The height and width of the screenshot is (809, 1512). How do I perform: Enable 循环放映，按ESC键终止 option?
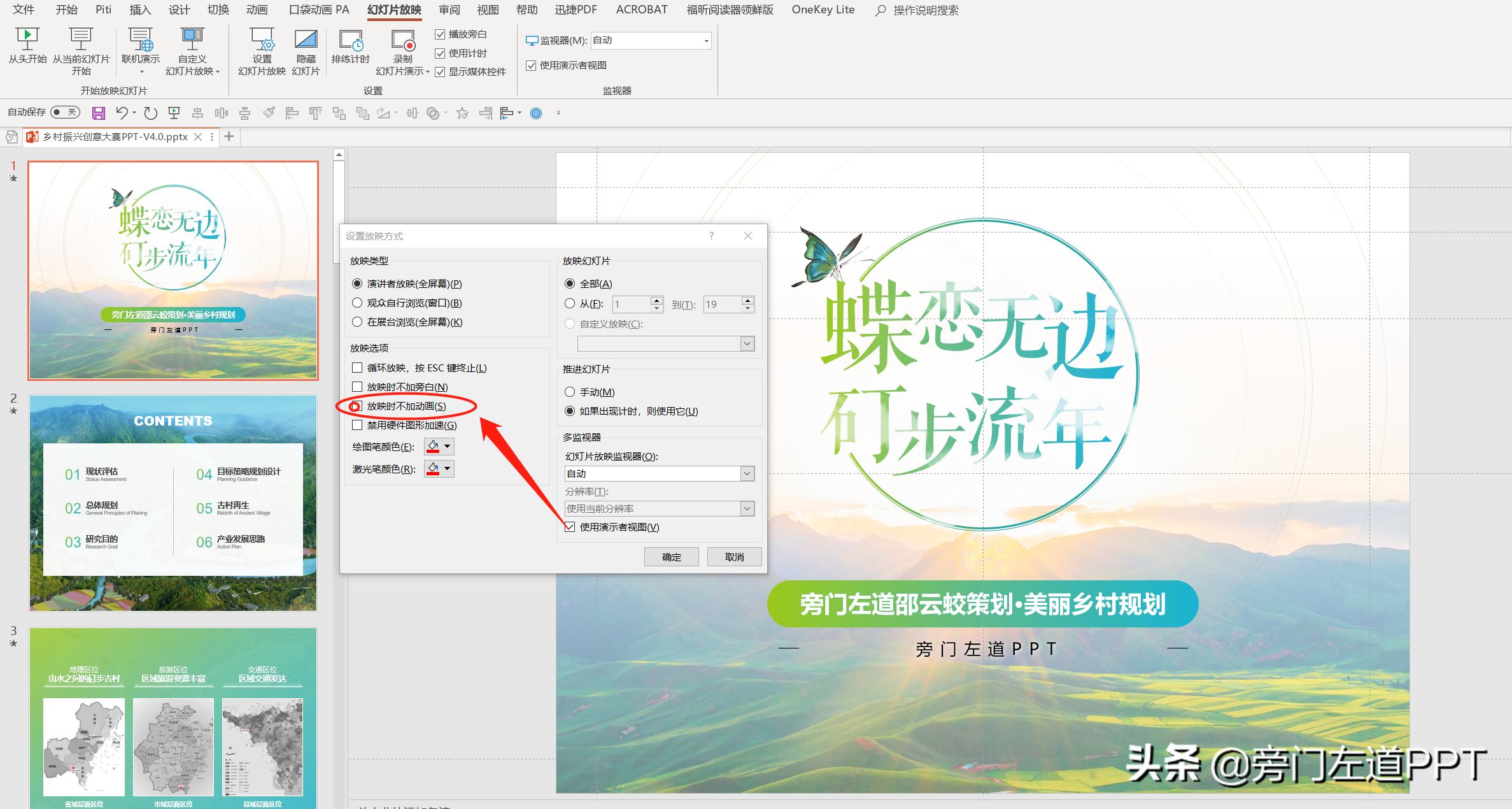pyautogui.click(x=357, y=368)
